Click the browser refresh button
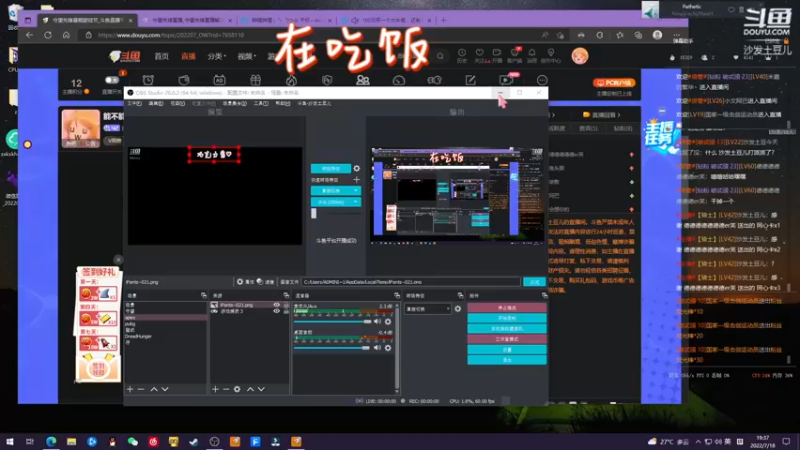This screenshot has width=800, height=450. 48,35
